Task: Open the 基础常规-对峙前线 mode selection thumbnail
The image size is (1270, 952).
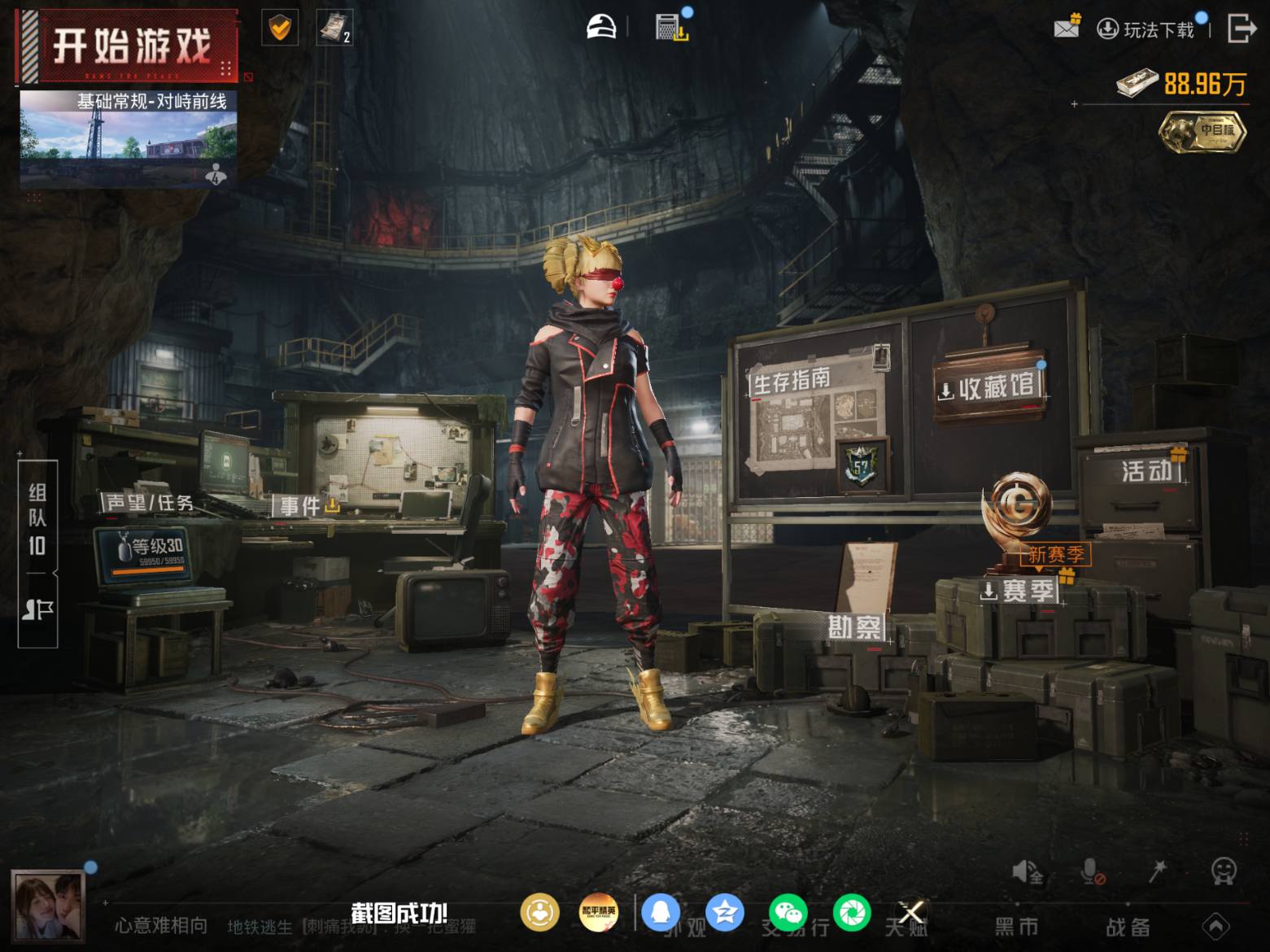Action: coord(129,138)
